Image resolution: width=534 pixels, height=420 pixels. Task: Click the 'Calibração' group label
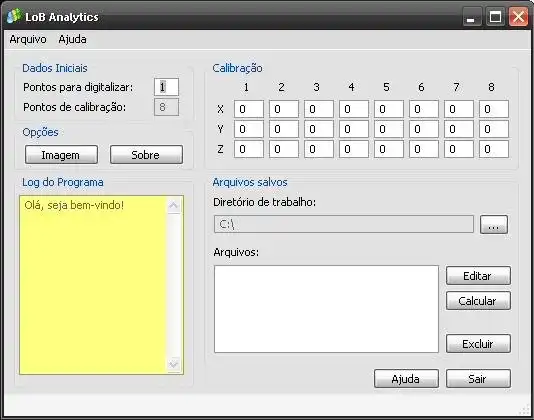click(x=237, y=68)
